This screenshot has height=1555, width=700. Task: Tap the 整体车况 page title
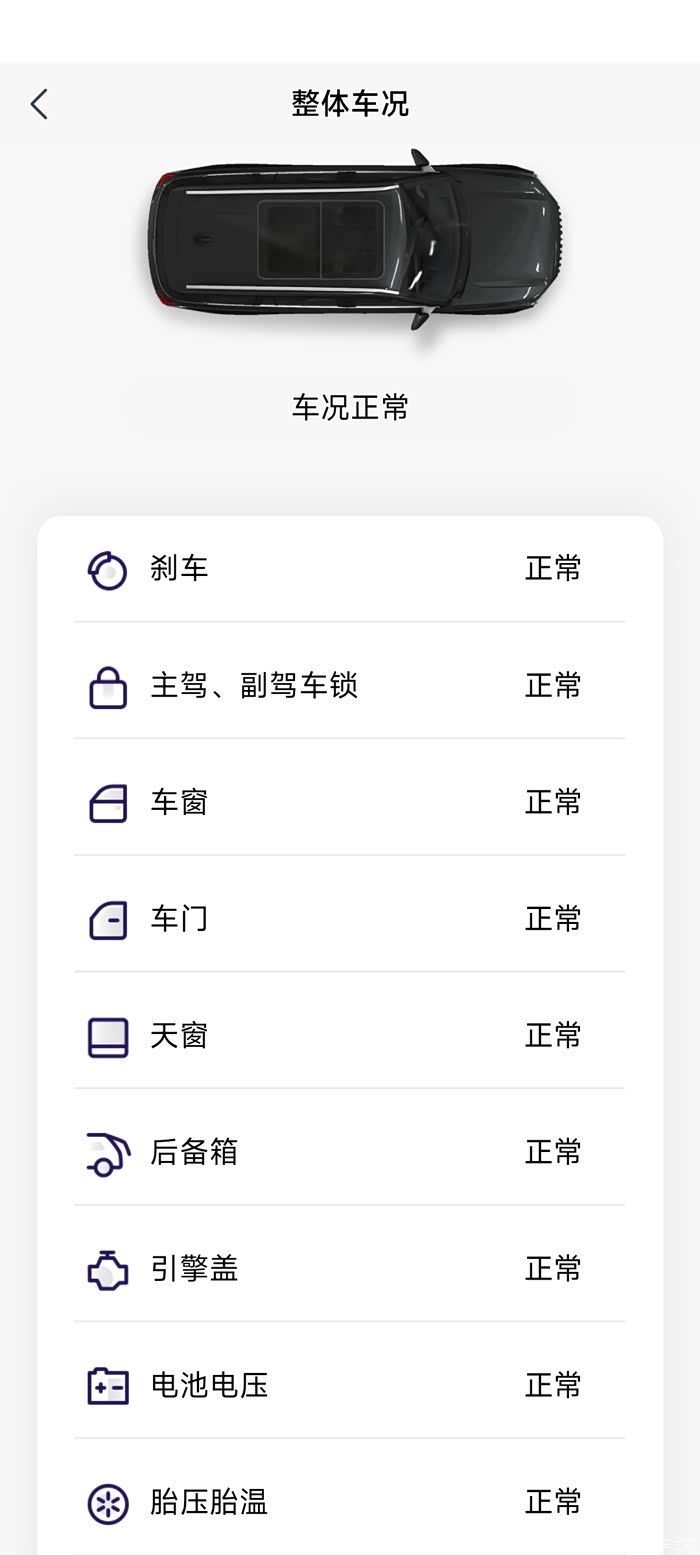coord(350,104)
